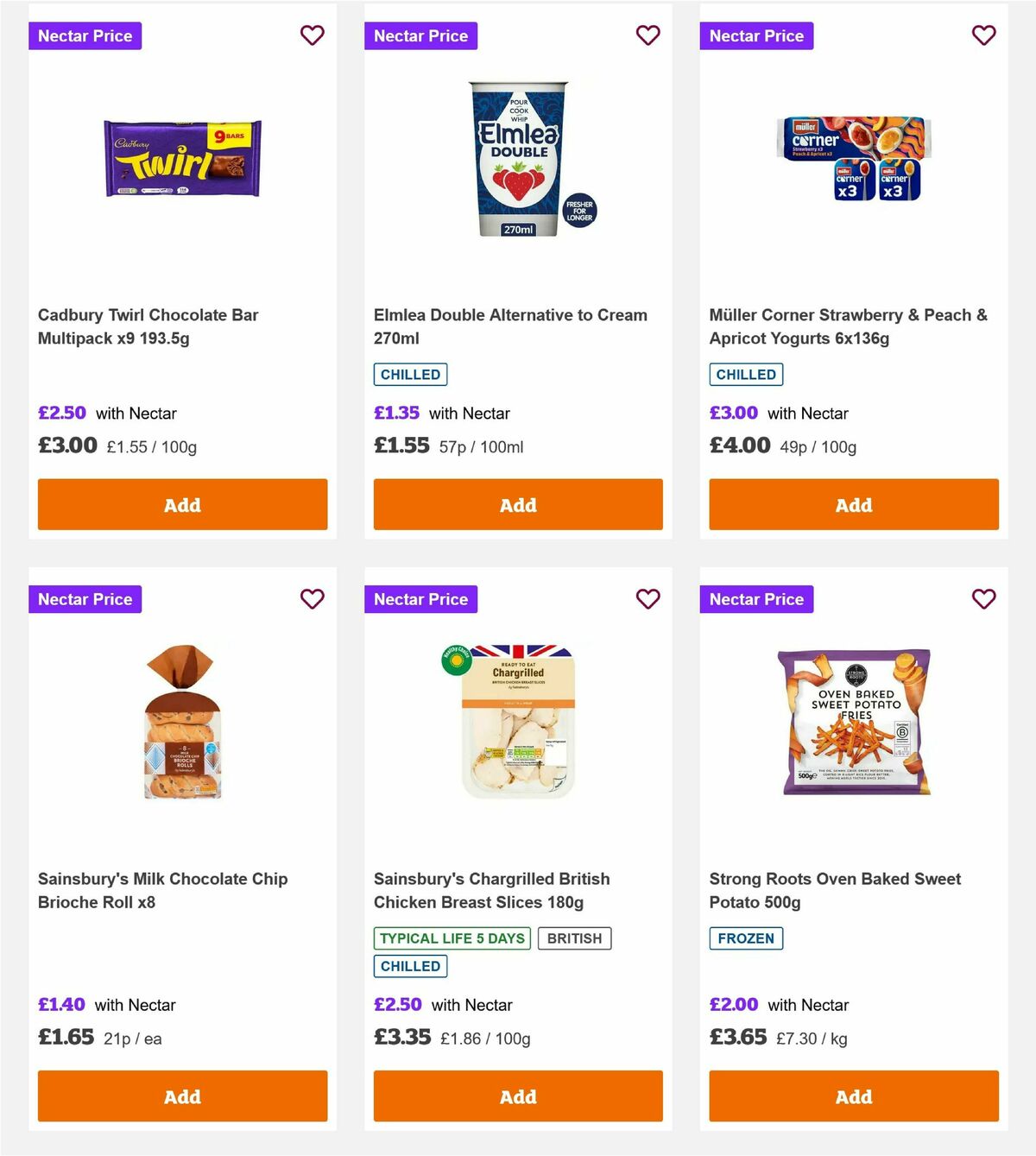The width and height of the screenshot is (1036, 1156).
Task: Select the FROZEN tag on Strong Roots fries
Action: (x=746, y=938)
